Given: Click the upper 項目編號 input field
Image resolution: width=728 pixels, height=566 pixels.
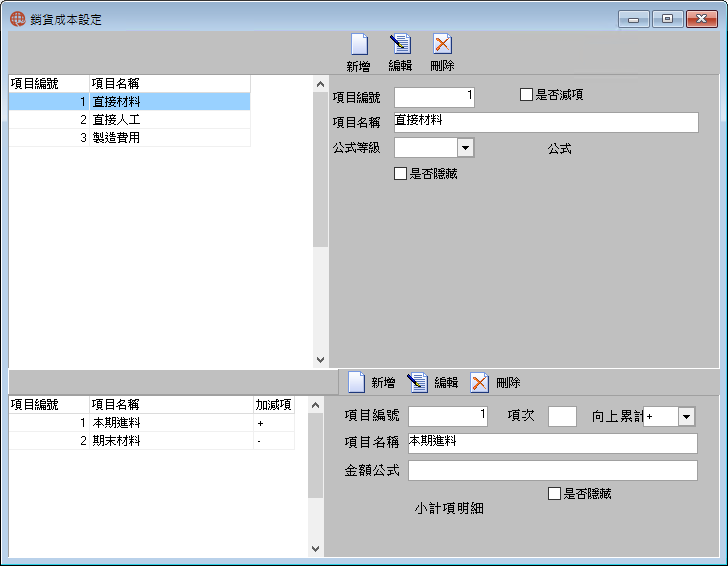Looking at the screenshot, I should (x=434, y=97).
